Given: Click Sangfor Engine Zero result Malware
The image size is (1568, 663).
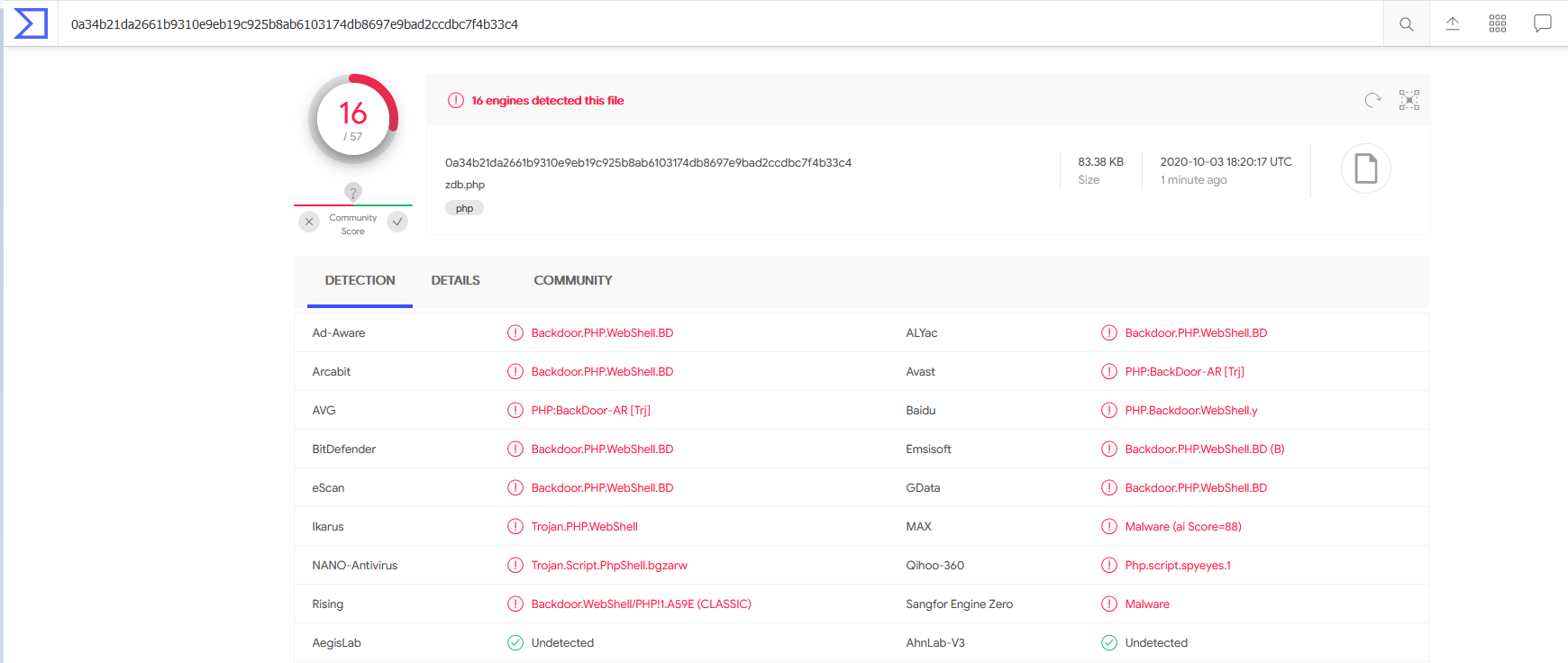Looking at the screenshot, I should click(x=1147, y=604).
